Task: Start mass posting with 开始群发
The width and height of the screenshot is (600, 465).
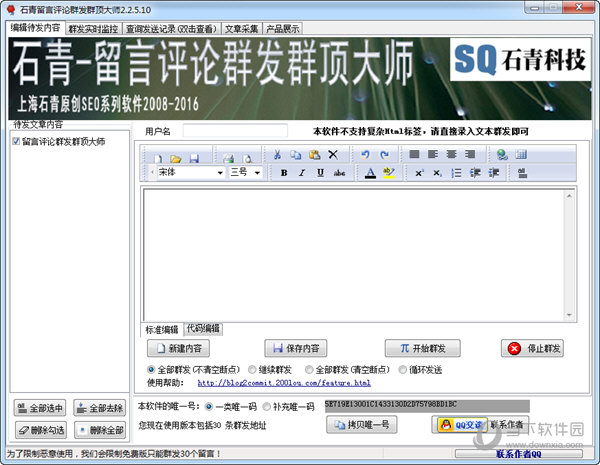Action: [422, 348]
